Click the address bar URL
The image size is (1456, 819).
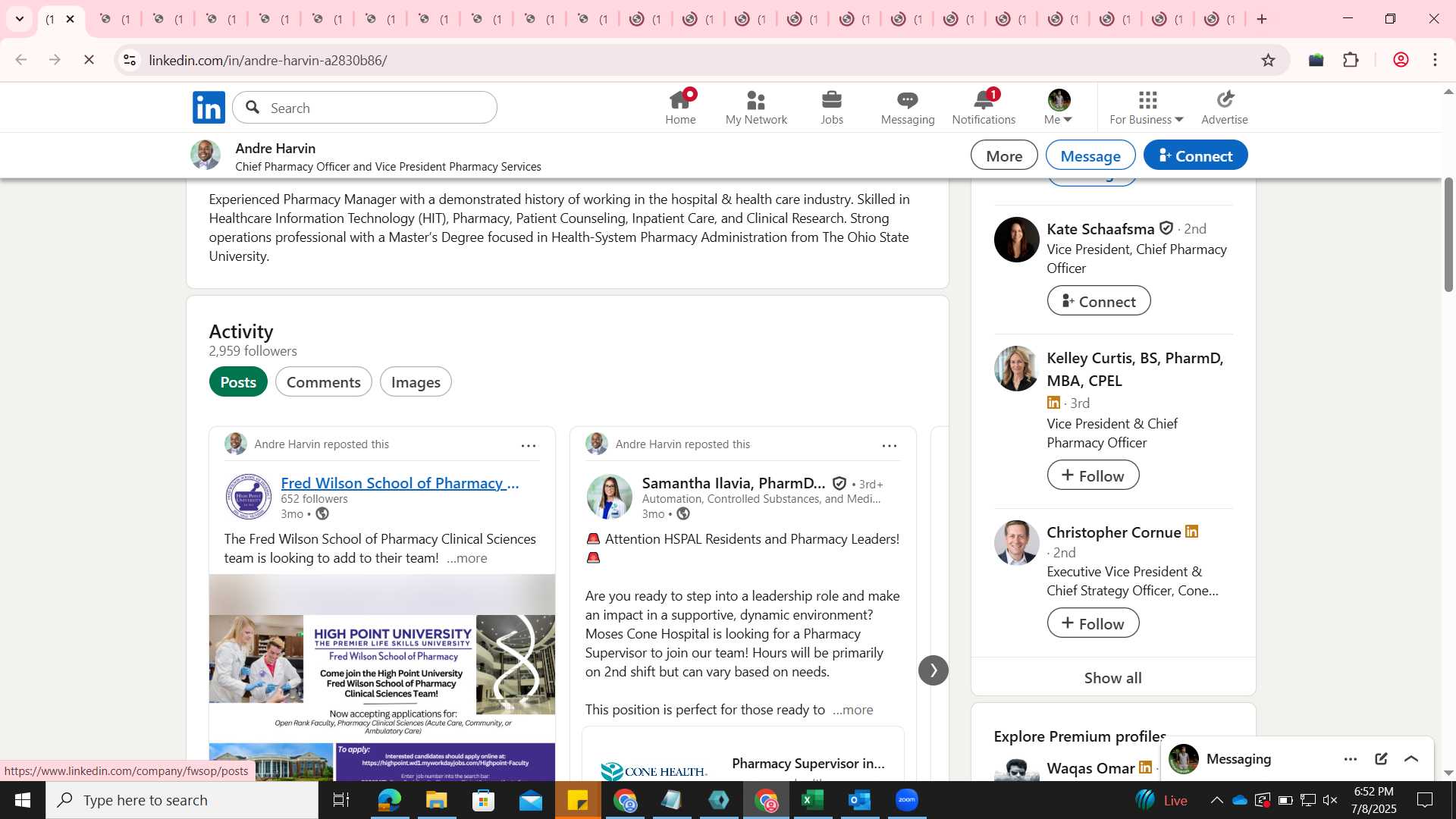pyautogui.click(x=268, y=60)
